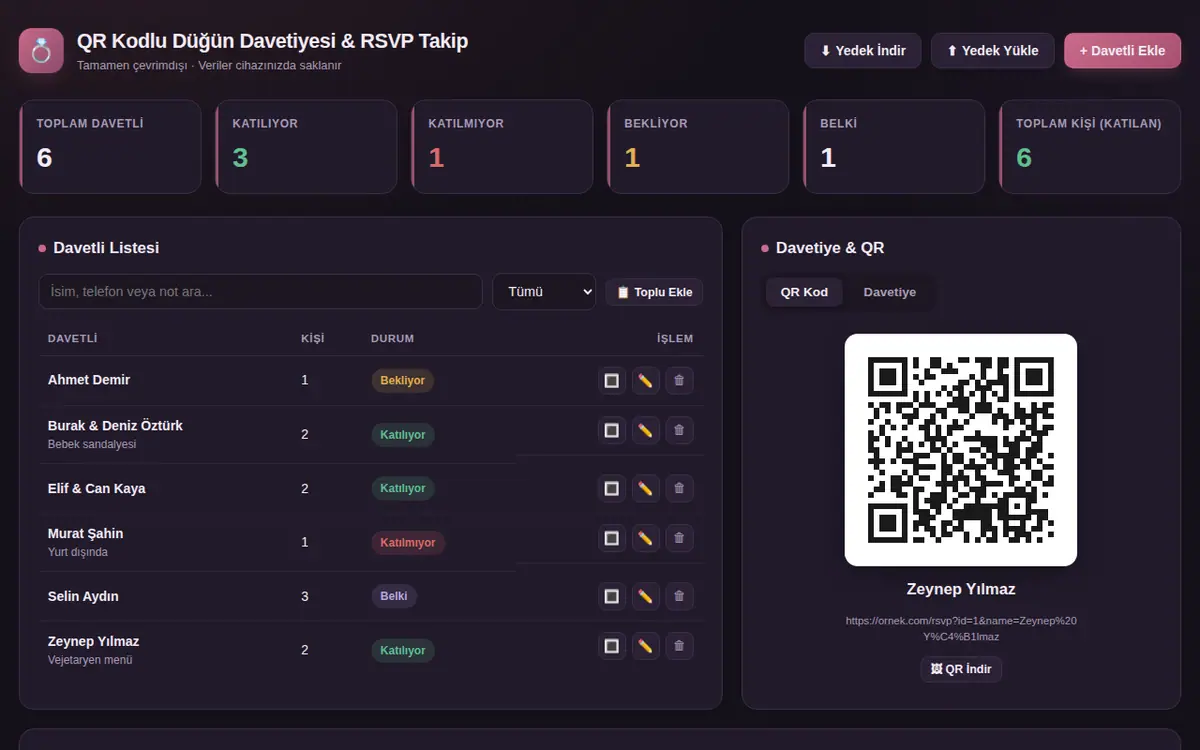Click the Zeynep Yılmaz name under the QR code

click(x=961, y=589)
